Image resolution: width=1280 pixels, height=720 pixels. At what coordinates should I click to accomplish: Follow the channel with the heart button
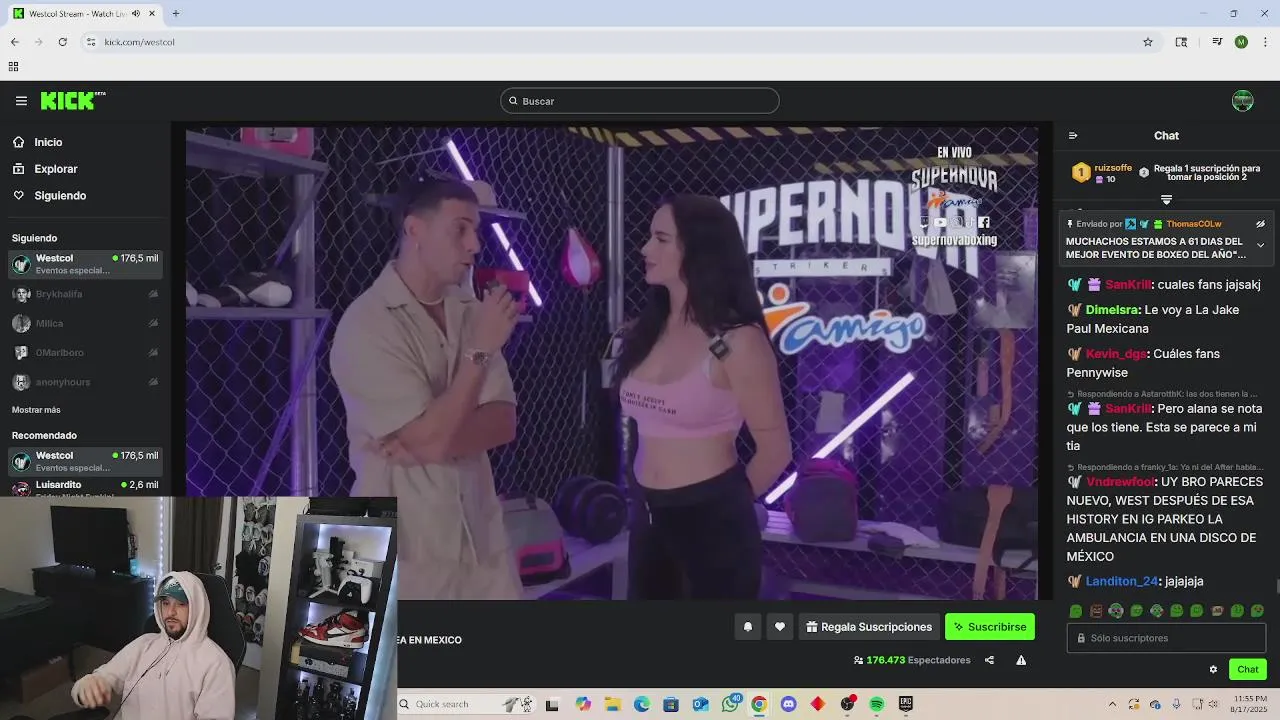[x=780, y=627]
